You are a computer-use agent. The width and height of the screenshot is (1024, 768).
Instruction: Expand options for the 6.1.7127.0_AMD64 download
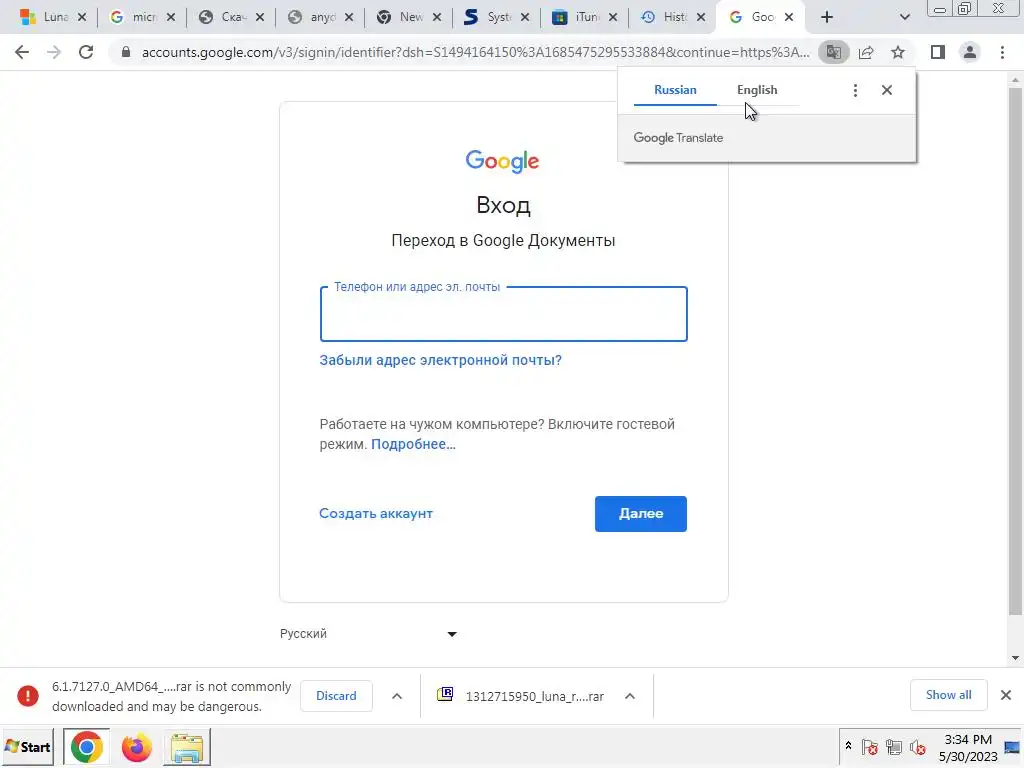click(397, 696)
